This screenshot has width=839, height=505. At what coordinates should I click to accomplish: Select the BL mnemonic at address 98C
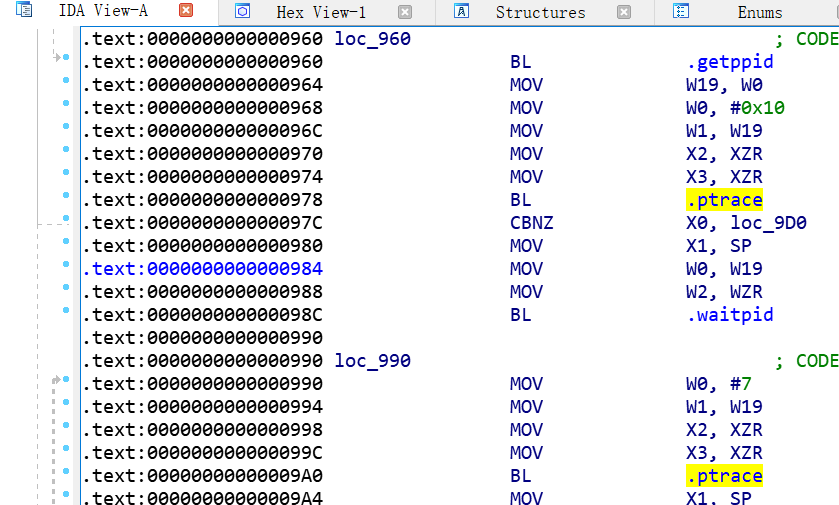(521, 315)
